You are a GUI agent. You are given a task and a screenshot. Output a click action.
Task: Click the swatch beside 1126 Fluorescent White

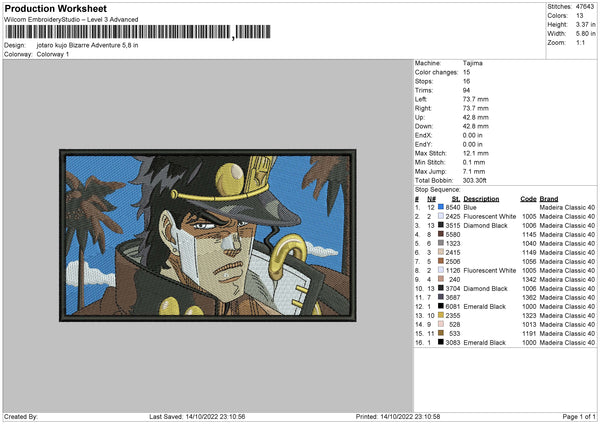point(441,270)
